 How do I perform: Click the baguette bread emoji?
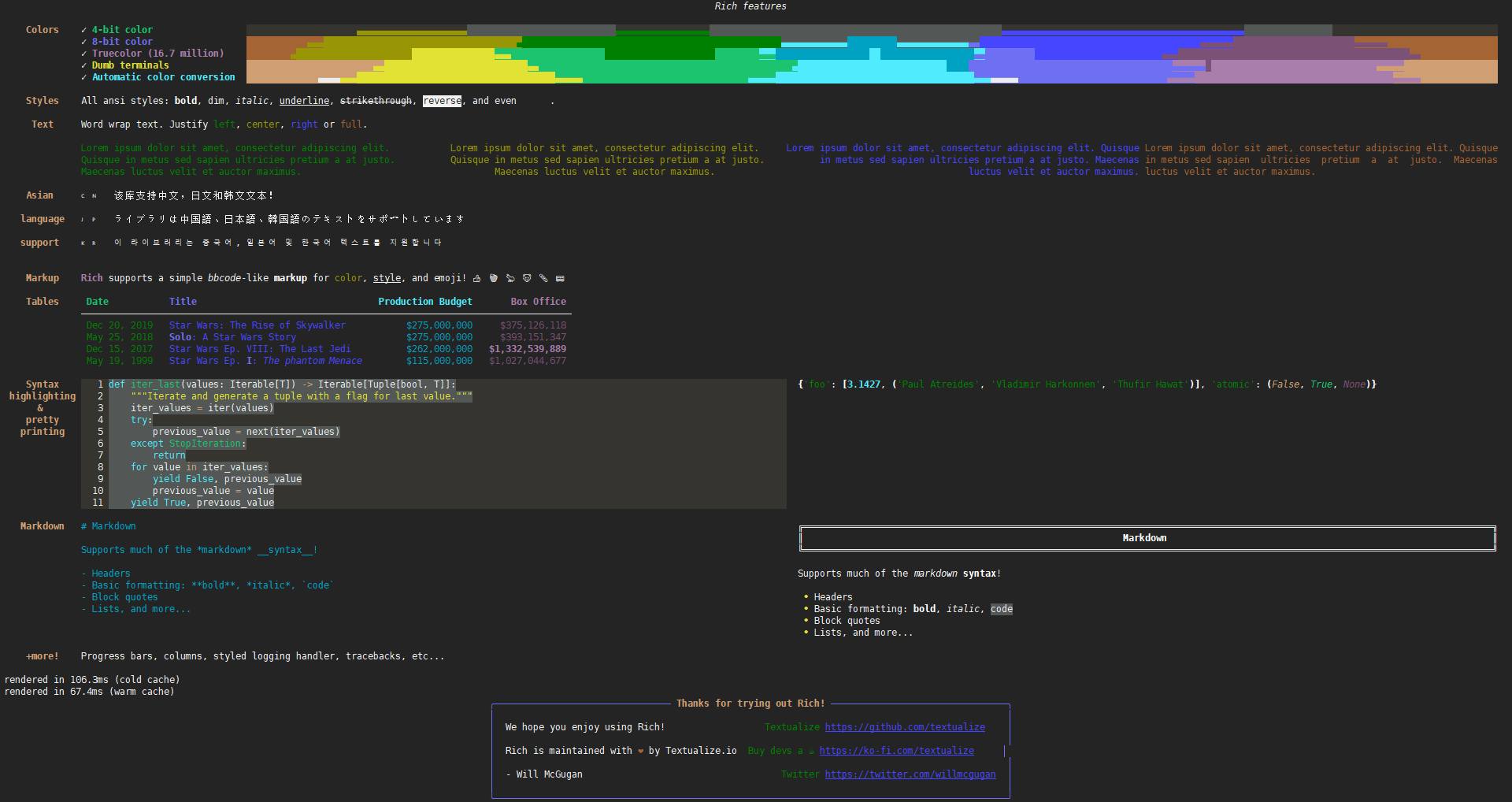coord(543,278)
